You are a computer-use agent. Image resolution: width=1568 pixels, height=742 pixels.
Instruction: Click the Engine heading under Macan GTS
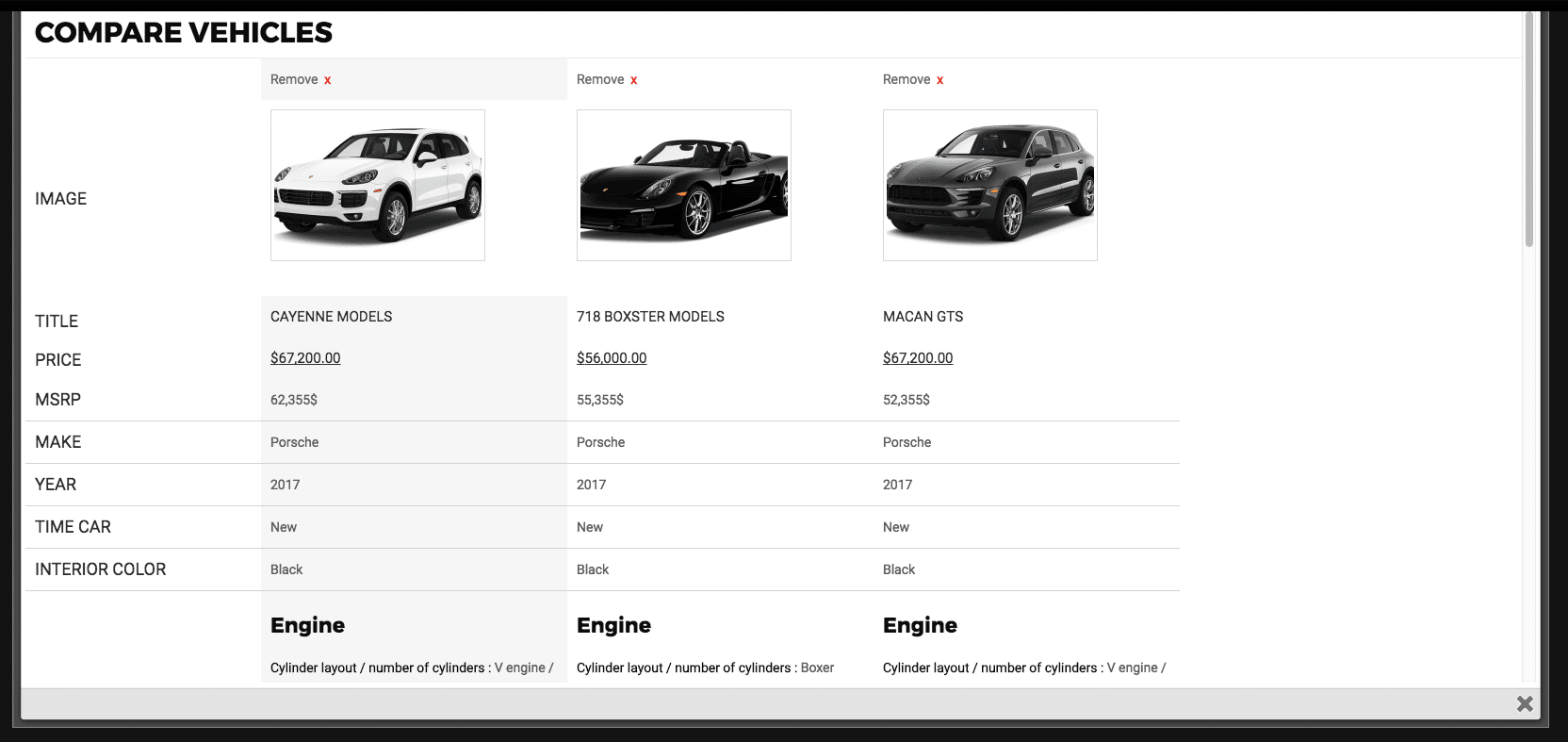point(920,625)
